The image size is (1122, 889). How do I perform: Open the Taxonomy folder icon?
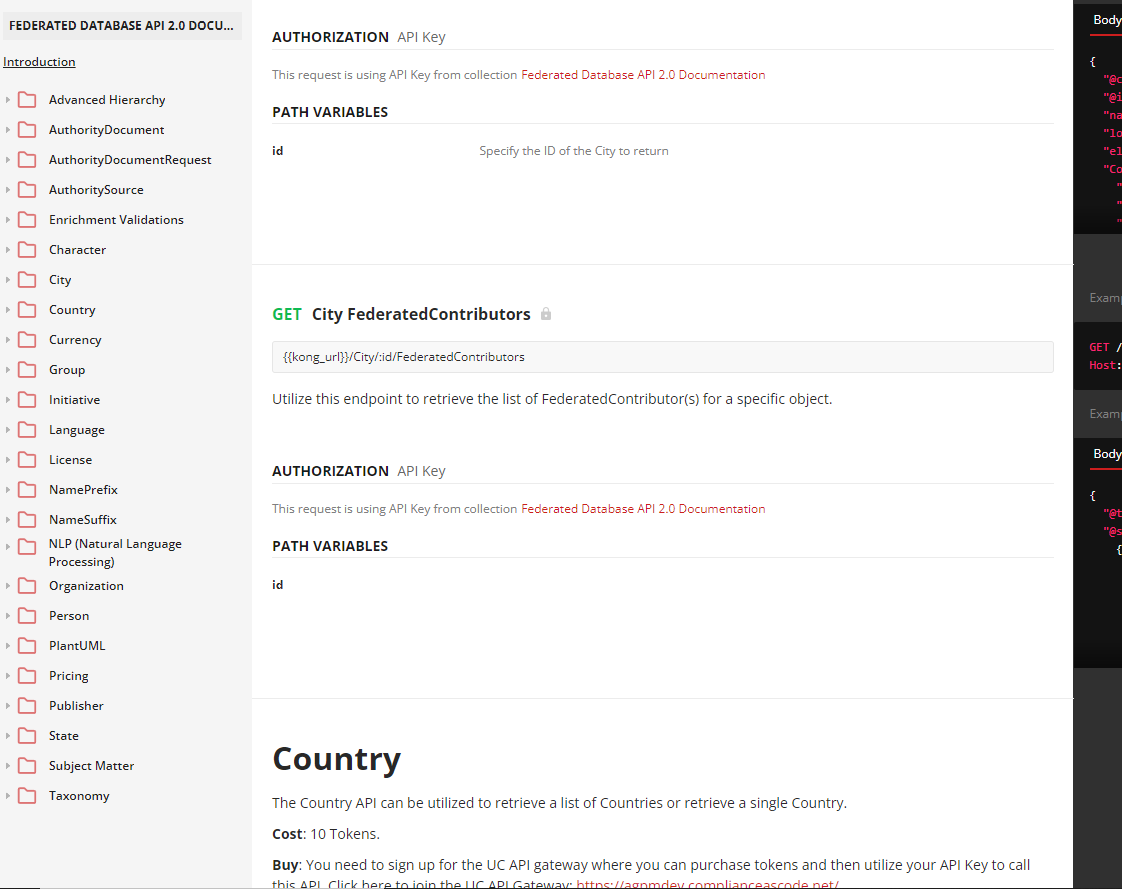tap(29, 795)
